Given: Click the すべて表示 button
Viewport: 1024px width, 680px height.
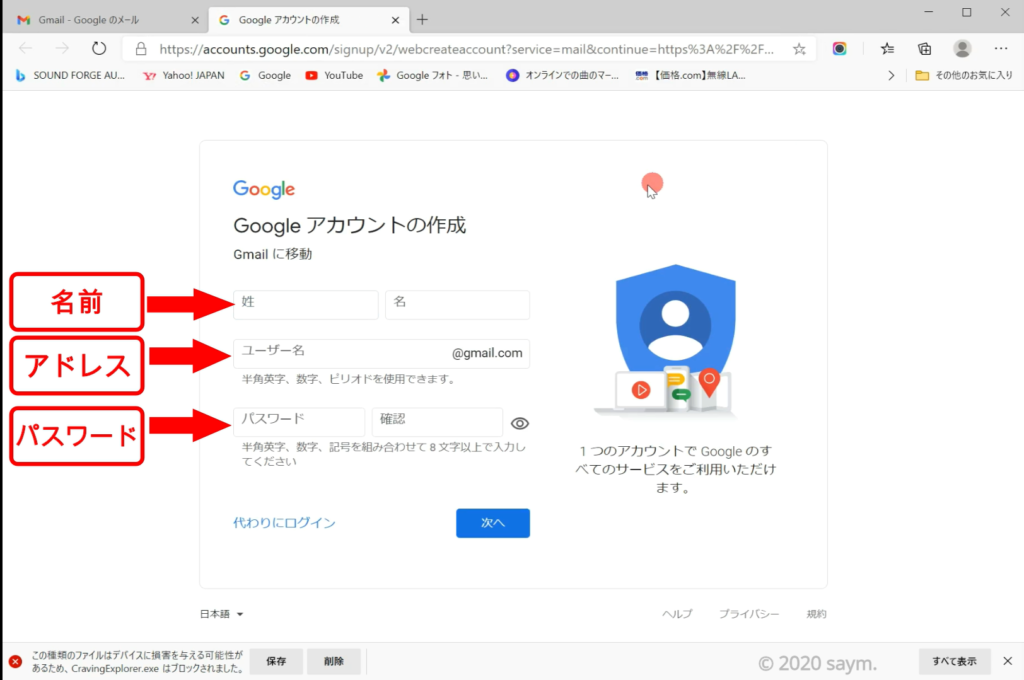Looking at the screenshot, I should [954, 661].
